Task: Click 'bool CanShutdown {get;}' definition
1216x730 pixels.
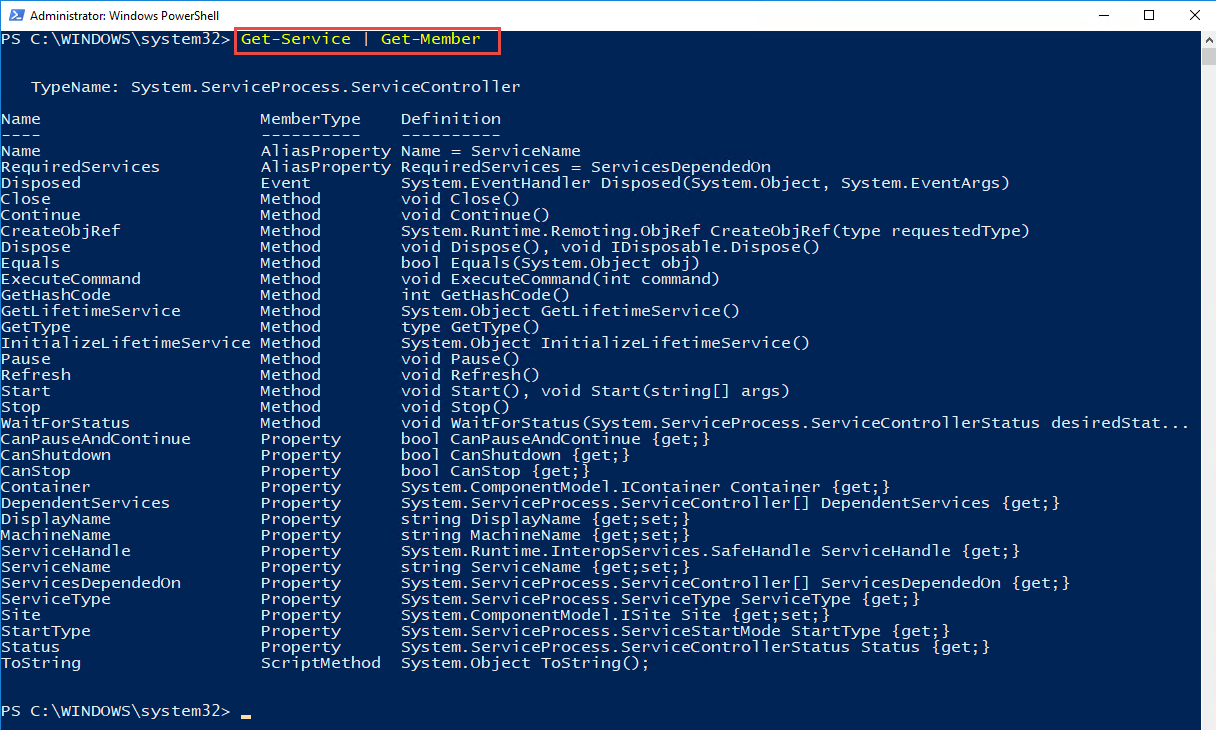Action: click(x=516, y=455)
